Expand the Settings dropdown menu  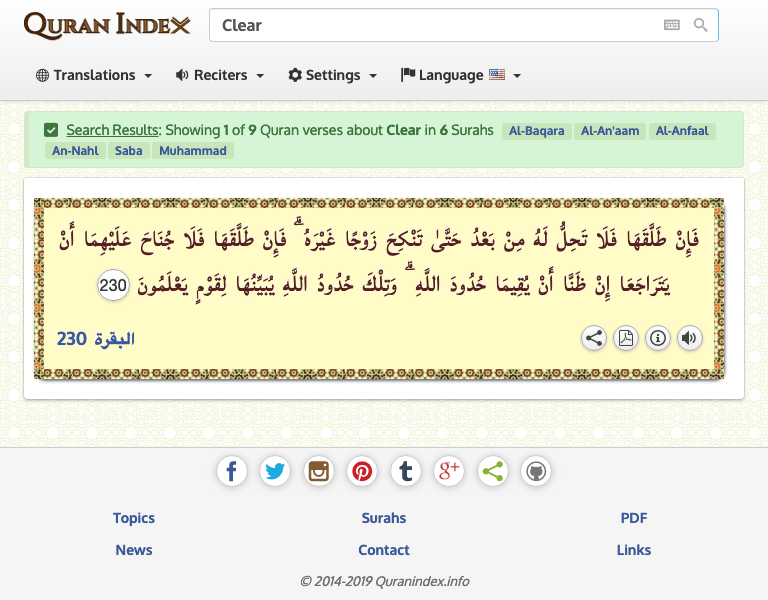click(333, 75)
